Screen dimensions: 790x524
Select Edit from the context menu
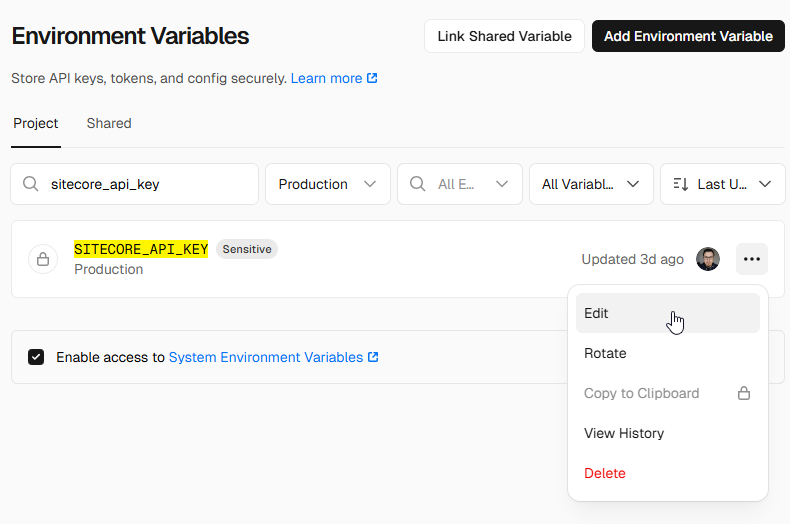[x=668, y=313]
